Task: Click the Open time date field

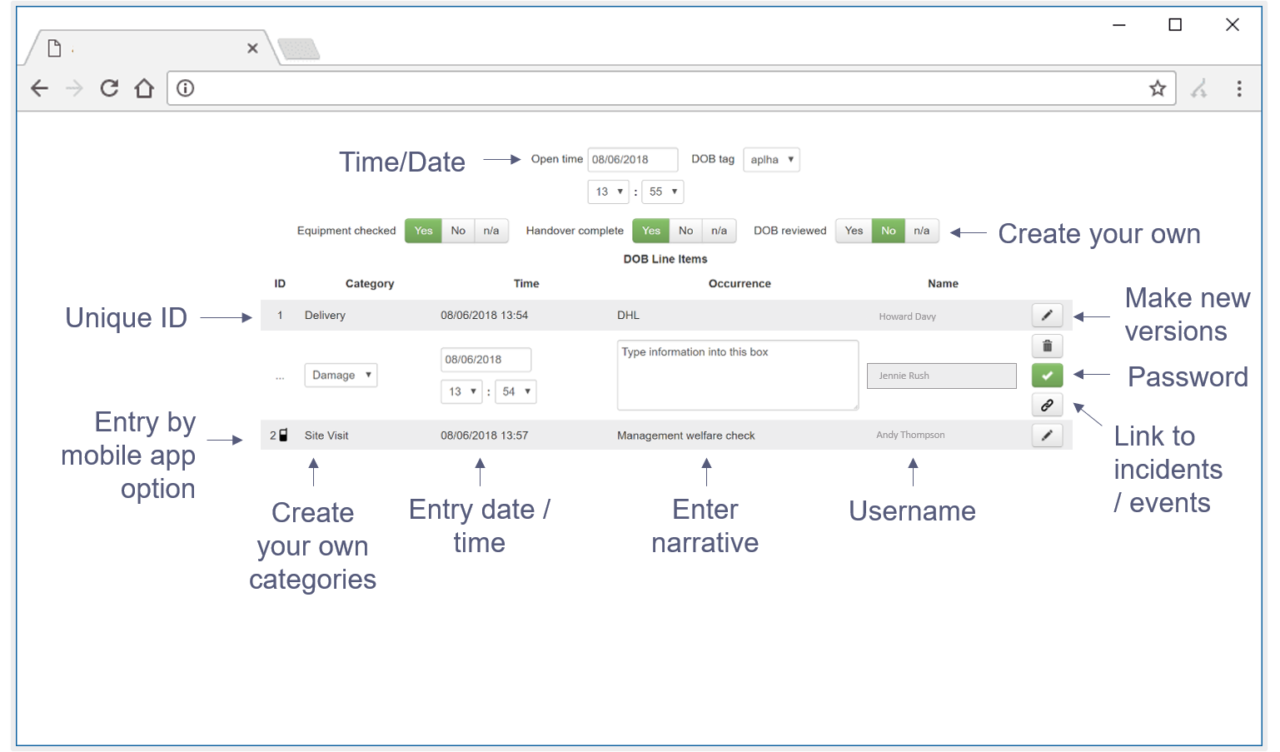Action: [x=632, y=160]
